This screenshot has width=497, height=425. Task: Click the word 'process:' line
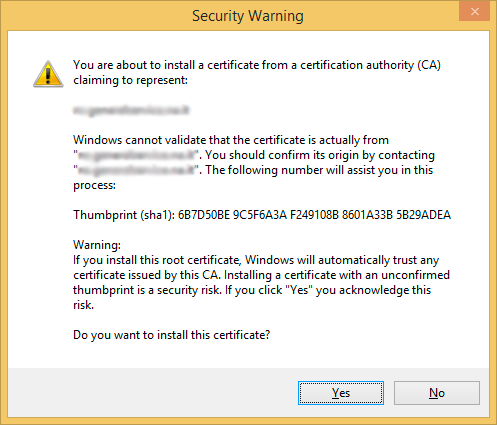pos(94,185)
